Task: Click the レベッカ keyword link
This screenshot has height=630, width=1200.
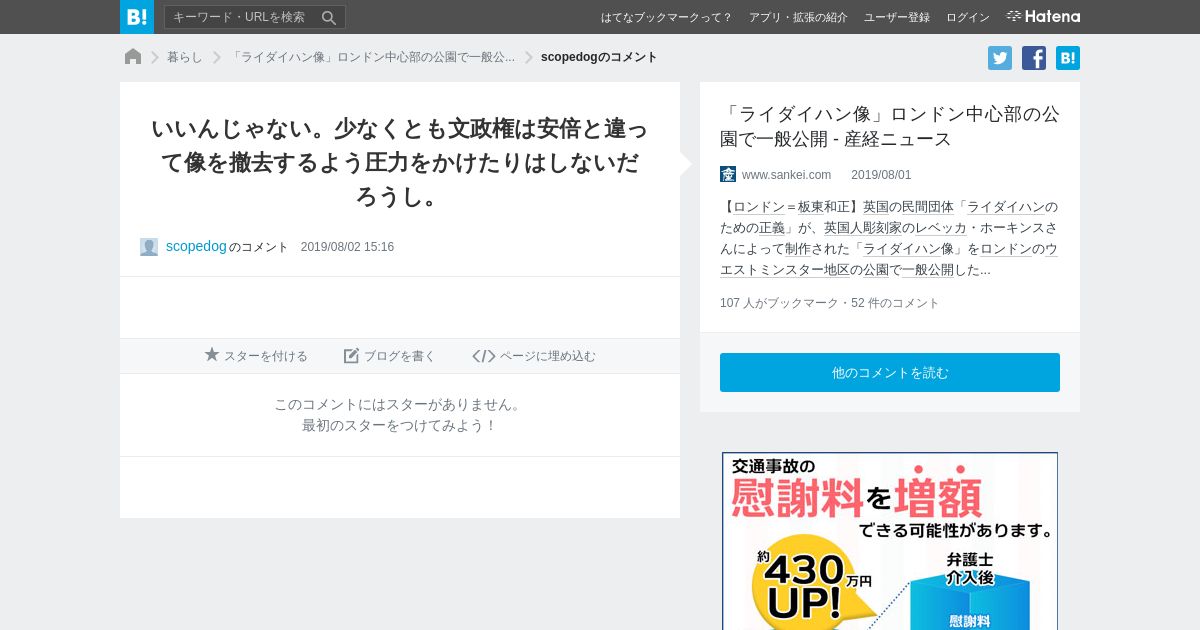Action: [x=941, y=228]
